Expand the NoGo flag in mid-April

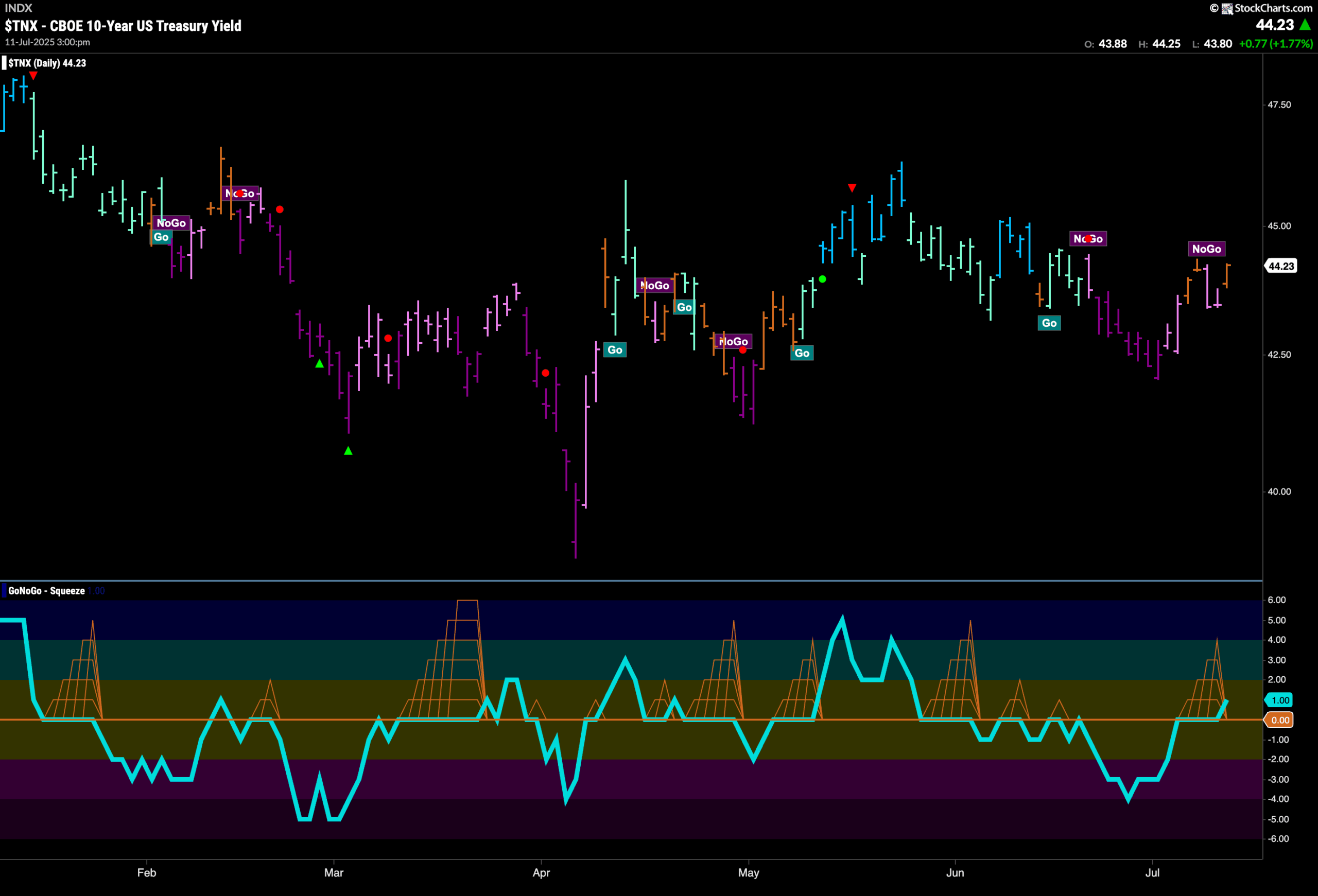(655, 286)
